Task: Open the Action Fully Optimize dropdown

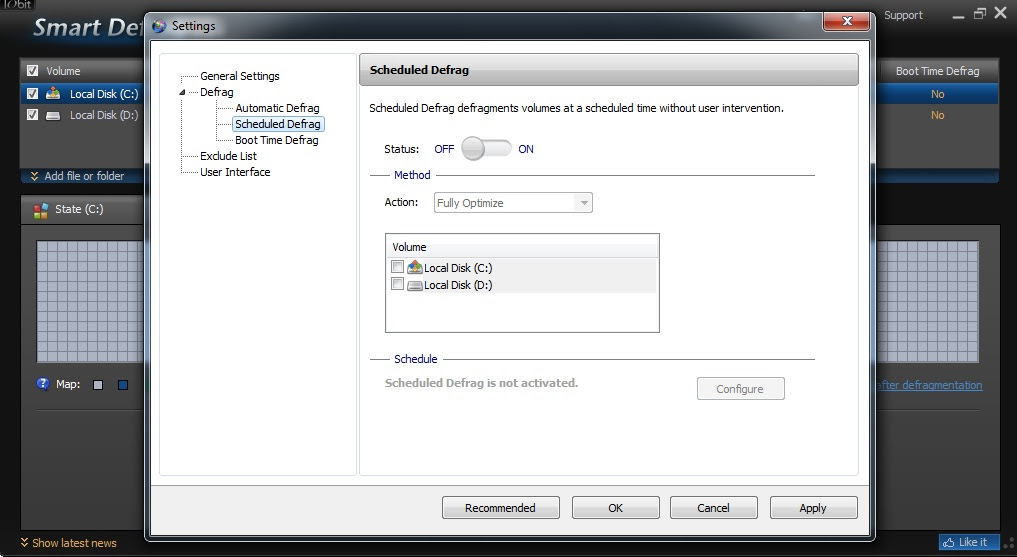Action: pyautogui.click(x=513, y=202)
